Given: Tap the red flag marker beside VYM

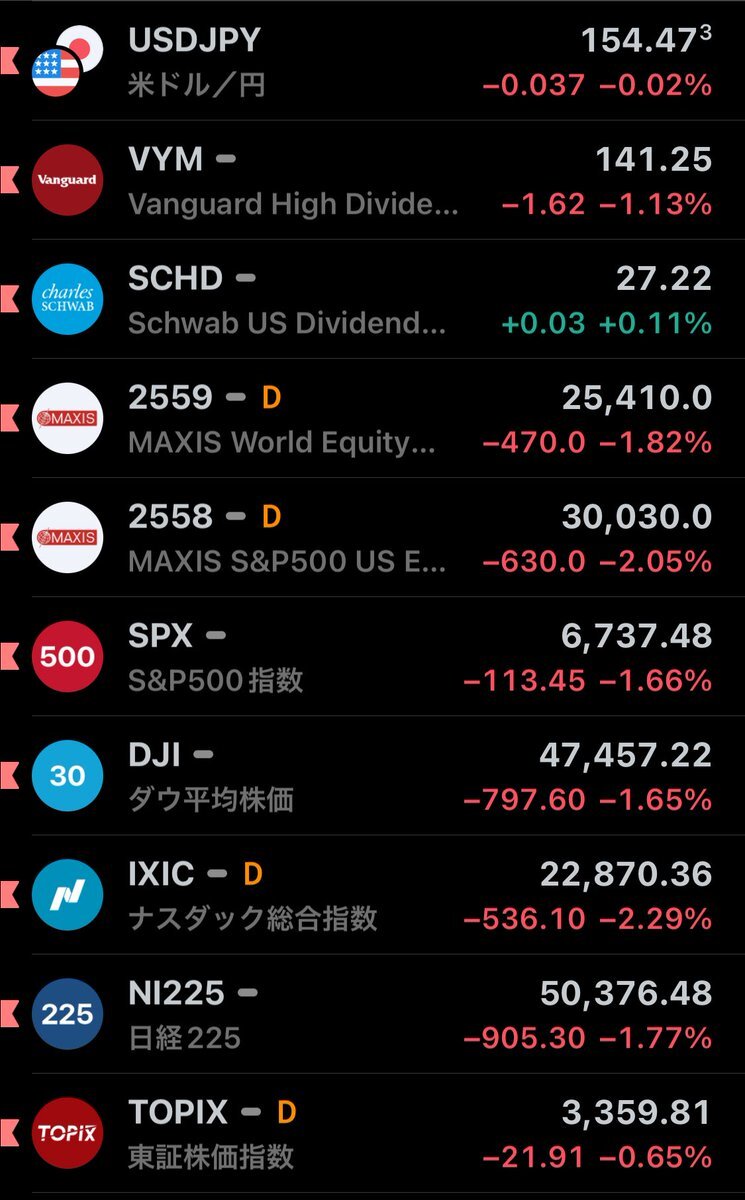Looking at the screenshot, I should (x=9, y=180).
